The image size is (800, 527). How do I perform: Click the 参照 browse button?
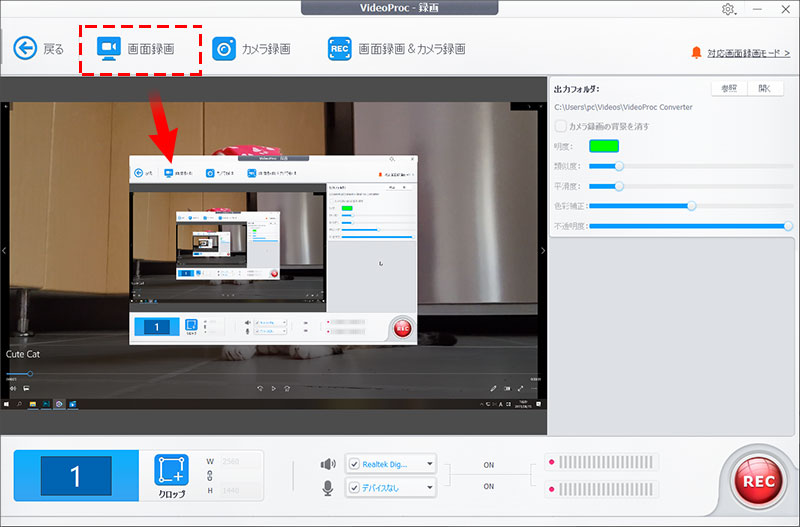pos(729,89)
